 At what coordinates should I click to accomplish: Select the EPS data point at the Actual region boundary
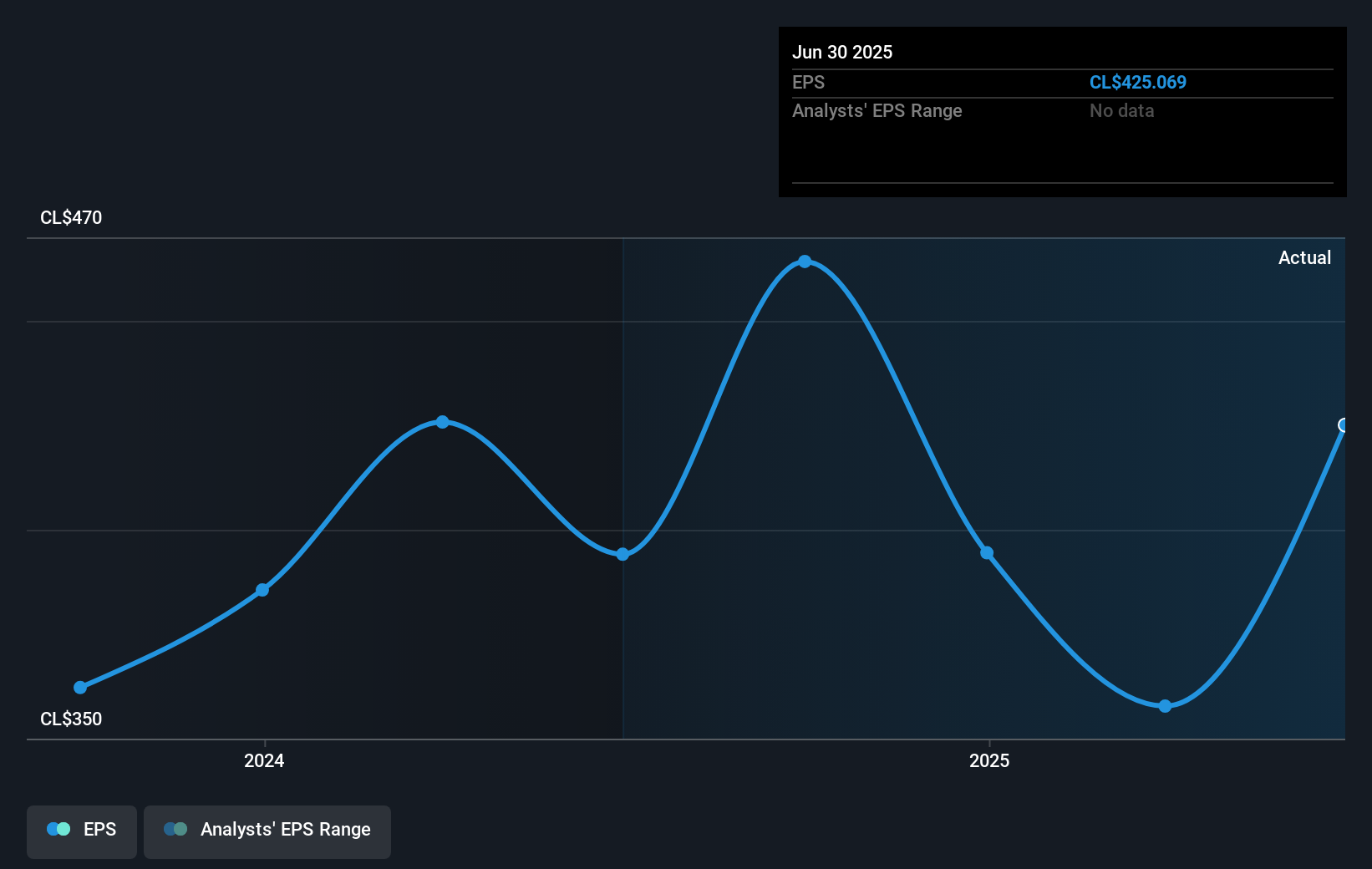point(622,554)
